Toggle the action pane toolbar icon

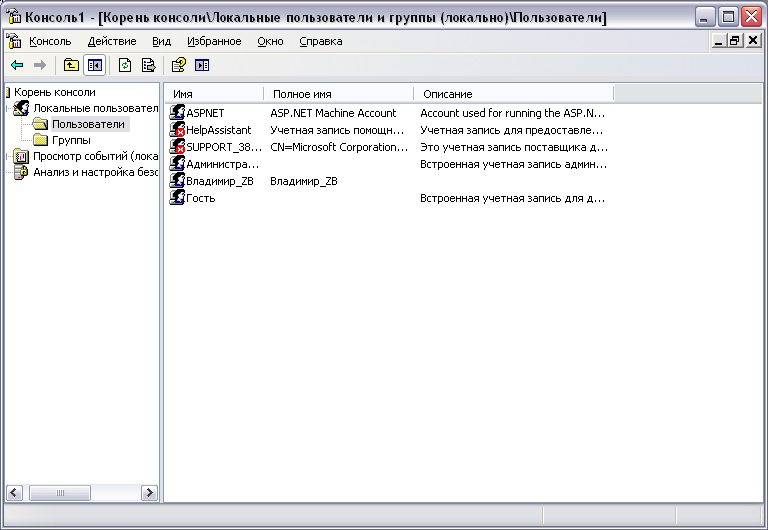[202, 65]
